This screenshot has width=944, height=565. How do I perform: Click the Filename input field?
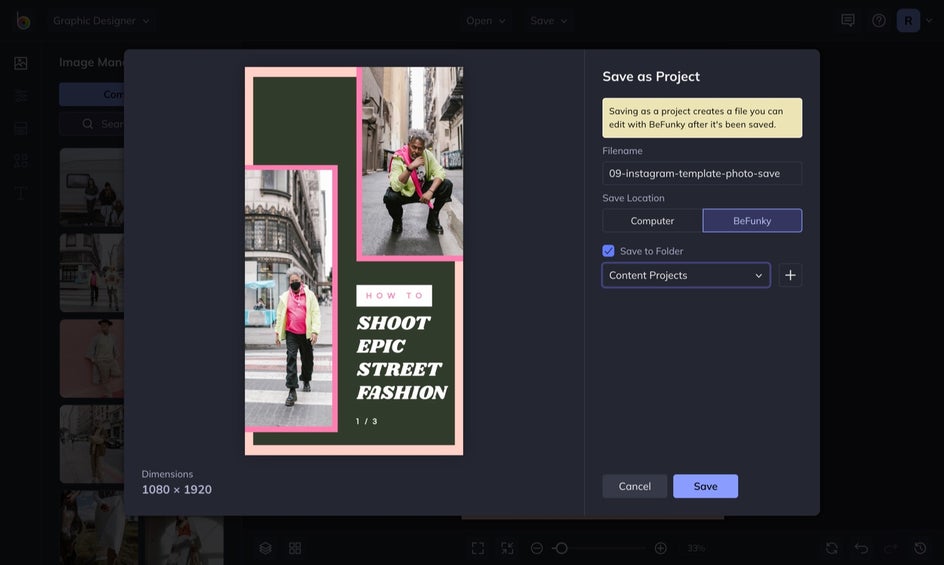point(702,173)
